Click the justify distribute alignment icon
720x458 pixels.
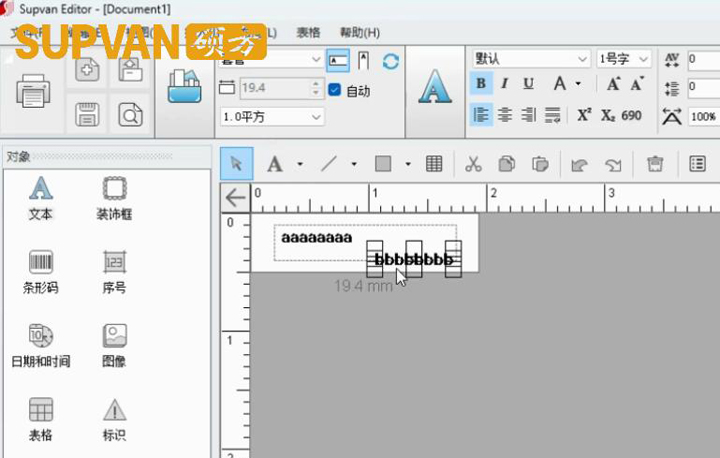(552, 115)
